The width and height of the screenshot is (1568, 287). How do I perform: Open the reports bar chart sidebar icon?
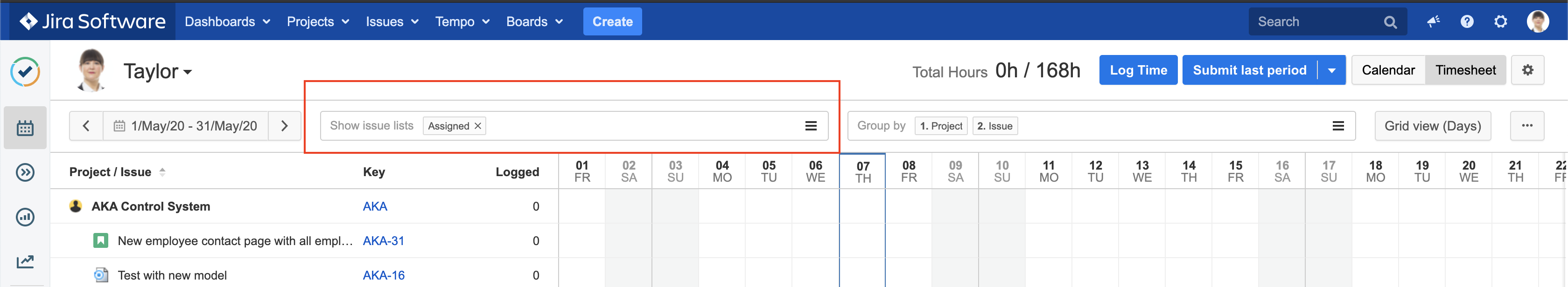(x=25, y=217)
